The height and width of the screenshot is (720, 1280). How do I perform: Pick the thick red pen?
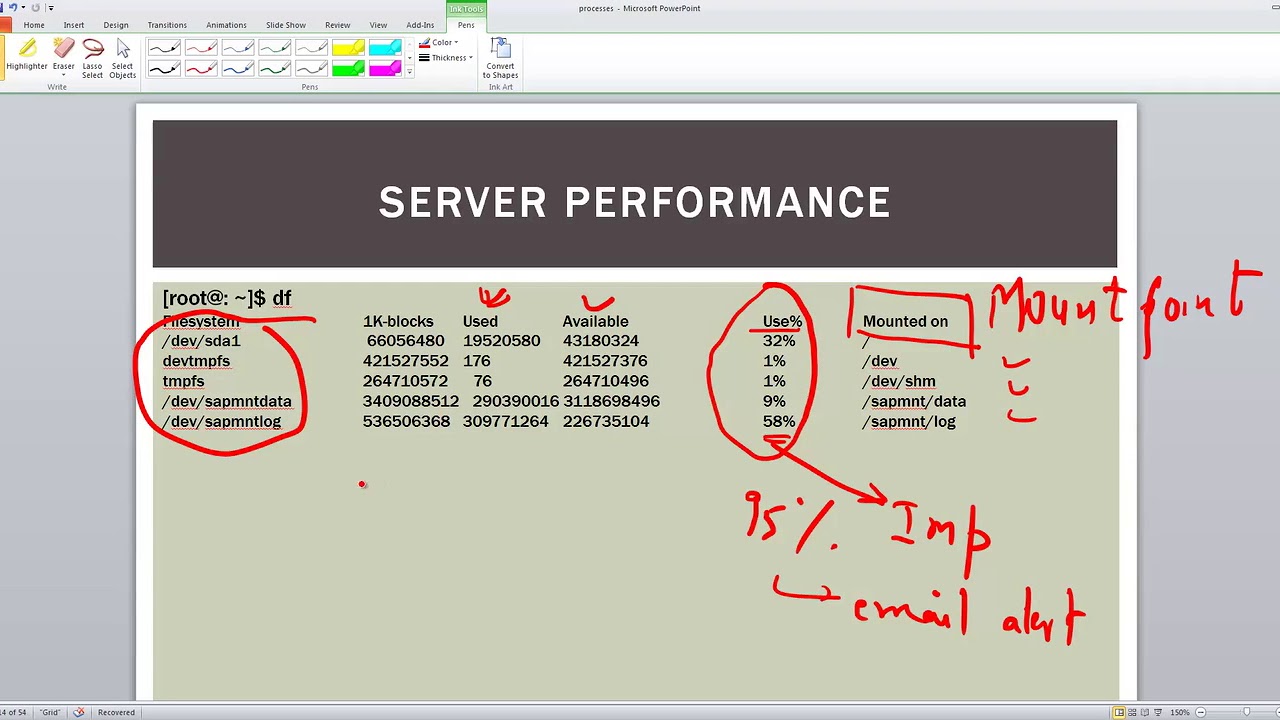(x=202, y=68)
